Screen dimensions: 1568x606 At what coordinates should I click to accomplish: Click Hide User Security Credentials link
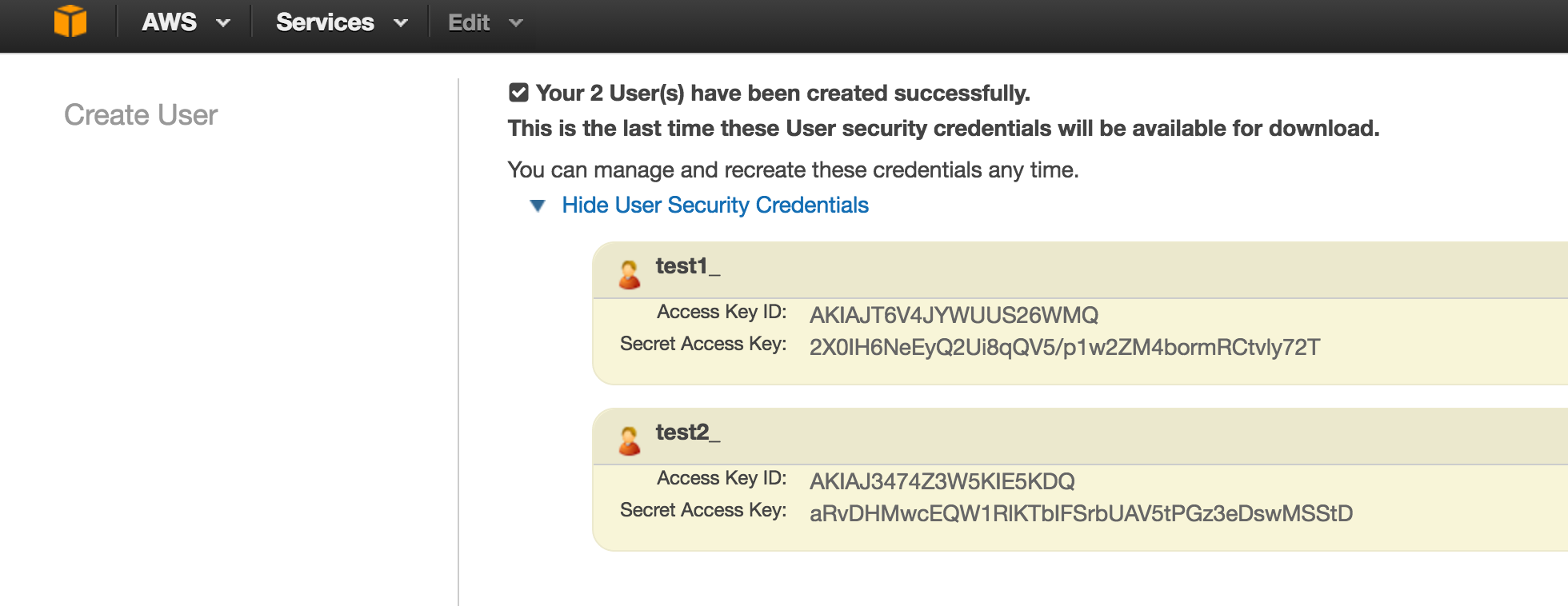tap(715, 205)
